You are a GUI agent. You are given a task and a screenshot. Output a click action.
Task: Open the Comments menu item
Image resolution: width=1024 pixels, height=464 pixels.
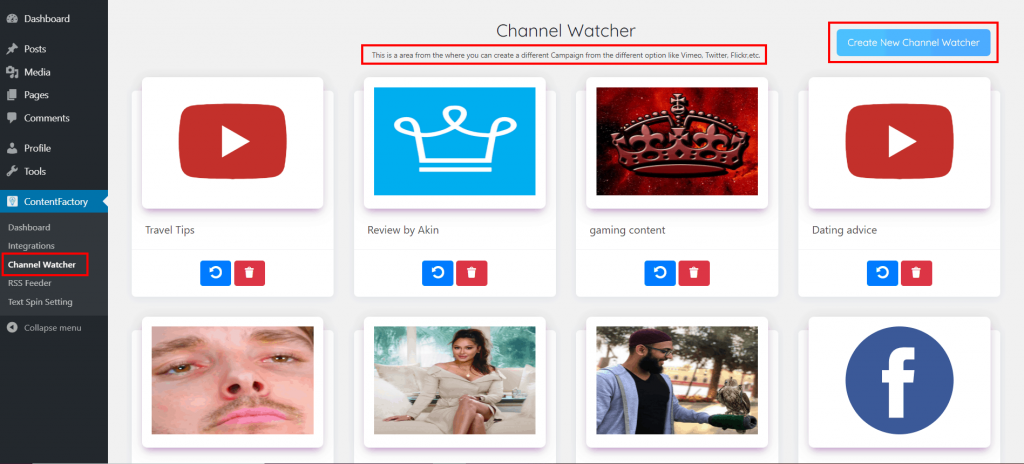click(x=46, y=118)
